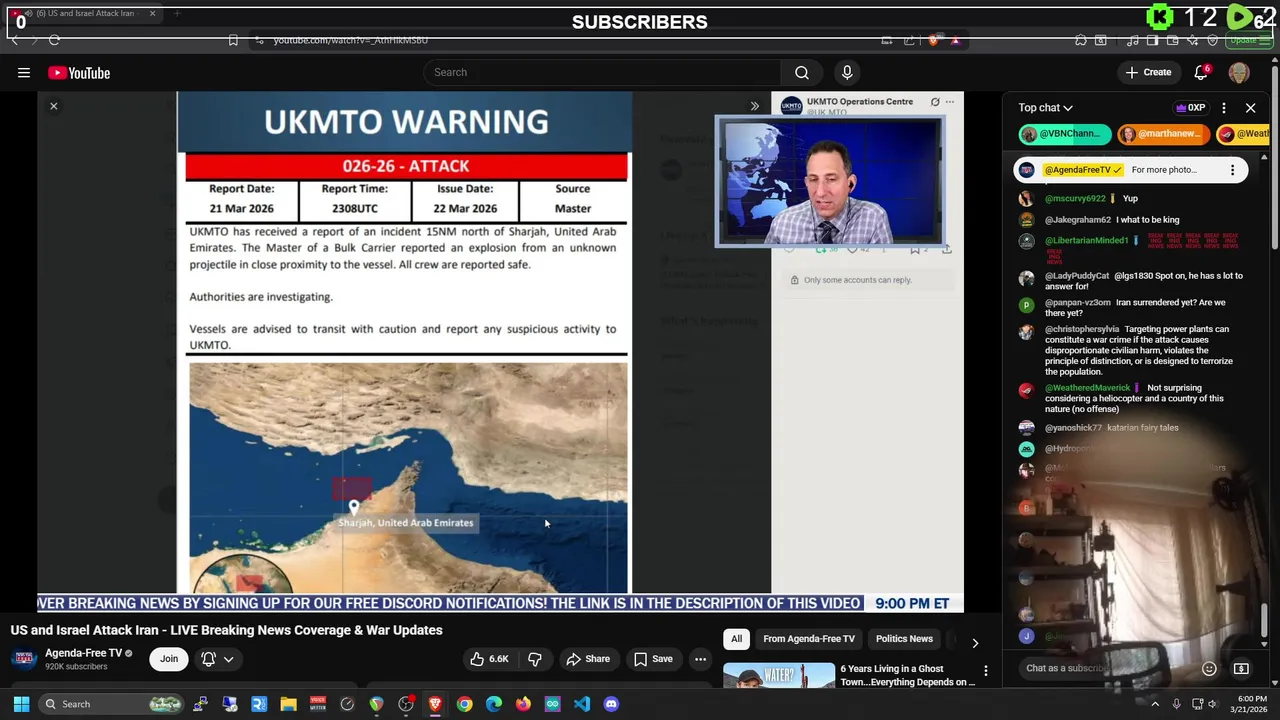Open UKMTO Operations Centre tweet options

pos(950,102)
